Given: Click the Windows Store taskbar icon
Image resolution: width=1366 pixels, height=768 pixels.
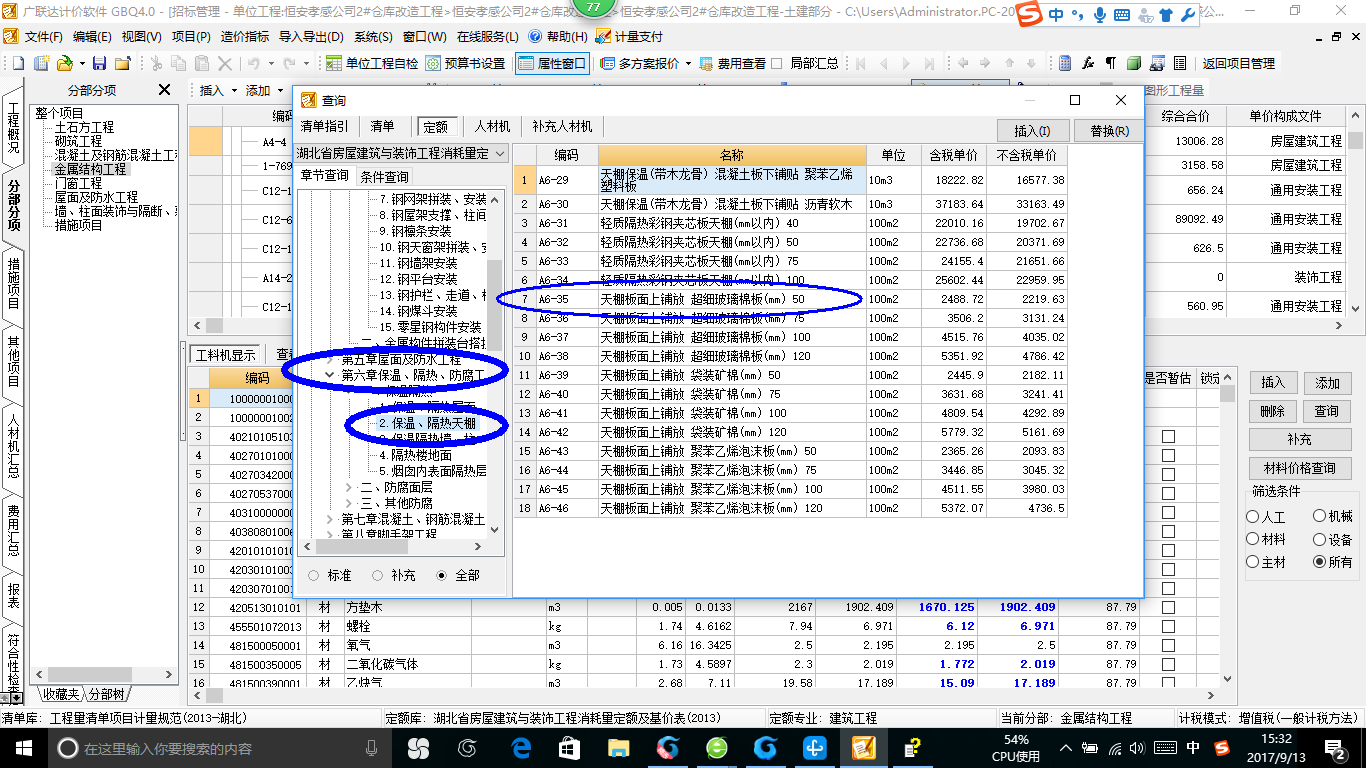Looking at the screenshot, I should point(569,747).
